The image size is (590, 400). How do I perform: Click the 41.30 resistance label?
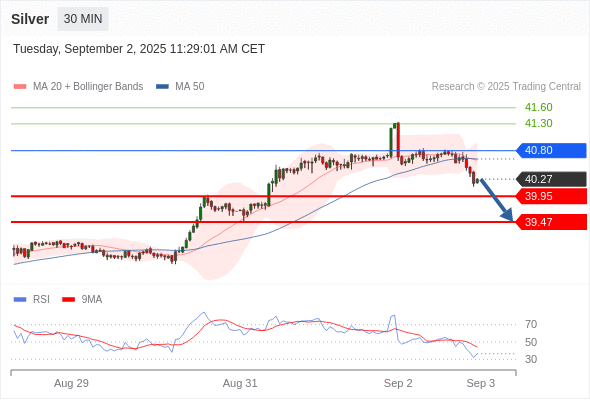[x=538, y=123]
